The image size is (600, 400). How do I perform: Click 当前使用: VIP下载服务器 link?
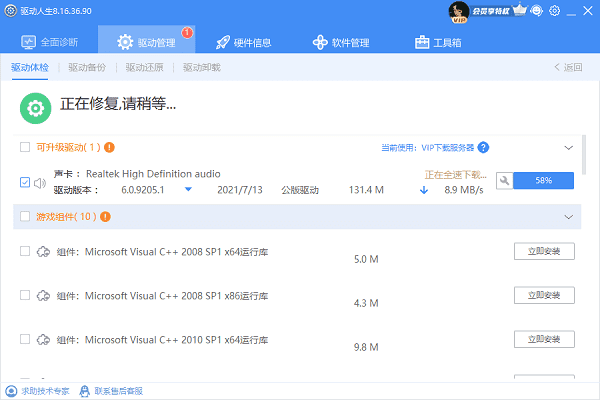[x=428, y=148]
